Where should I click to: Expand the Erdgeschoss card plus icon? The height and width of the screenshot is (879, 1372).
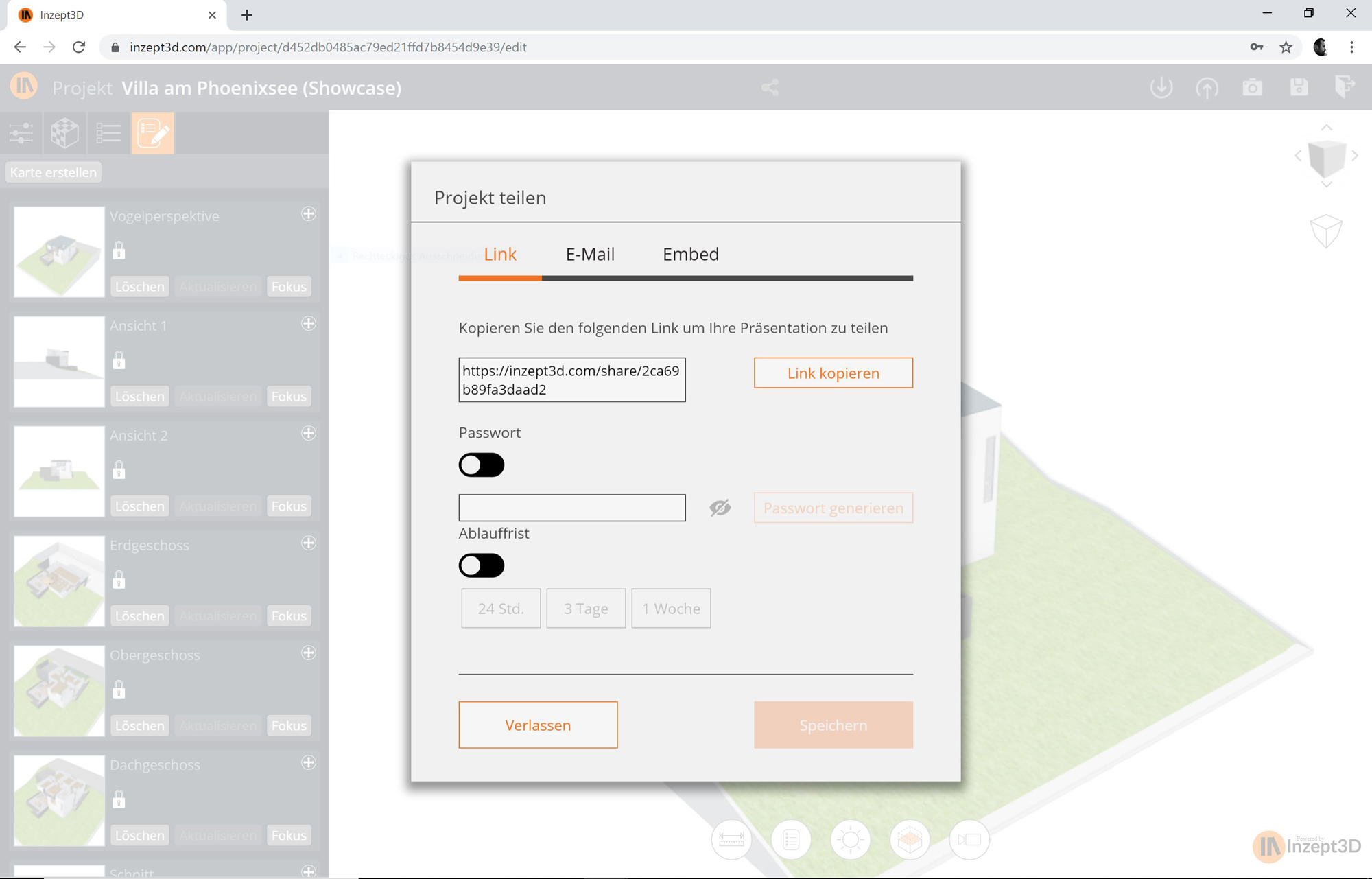click(309, 543)
